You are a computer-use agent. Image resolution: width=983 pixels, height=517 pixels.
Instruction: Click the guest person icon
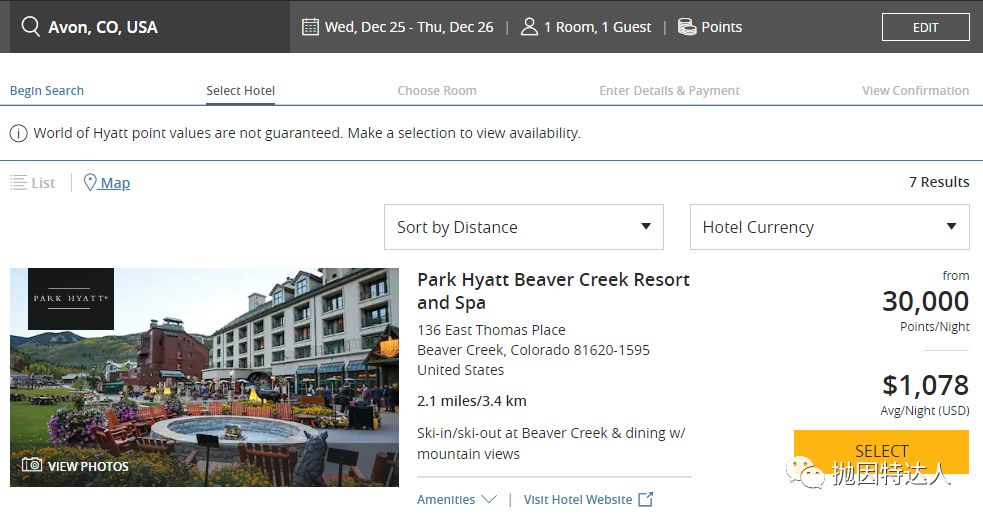529,26
